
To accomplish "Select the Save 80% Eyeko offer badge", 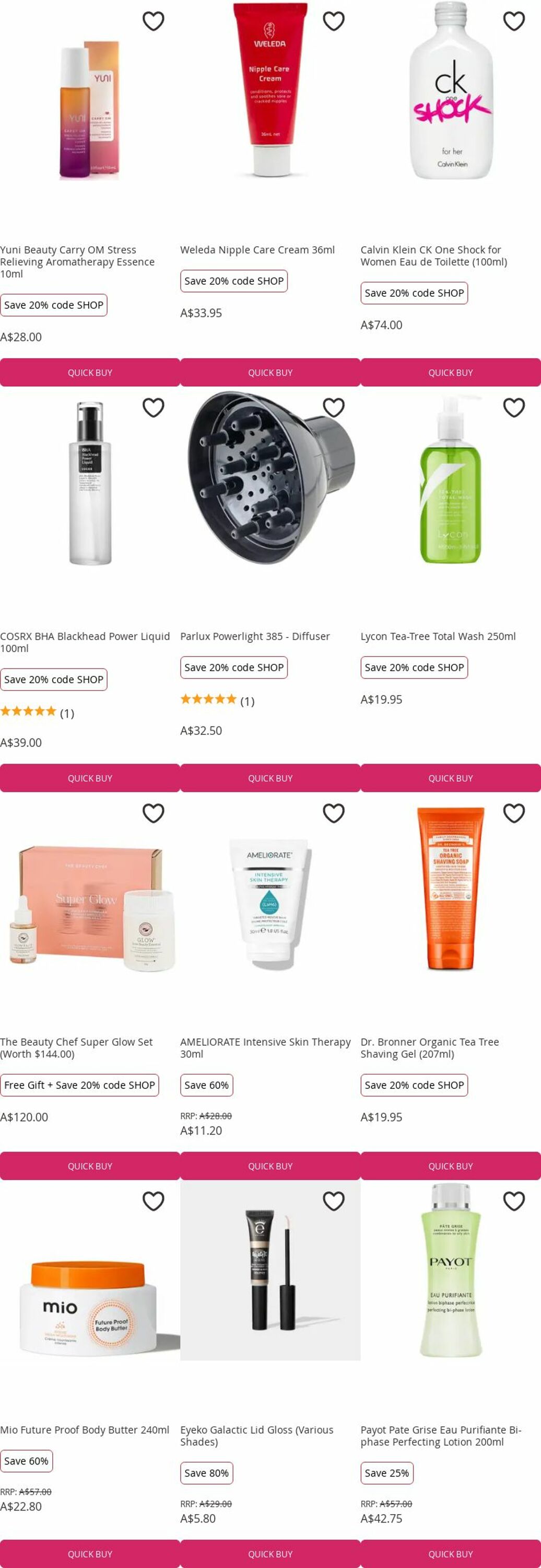I will 207,1472.
